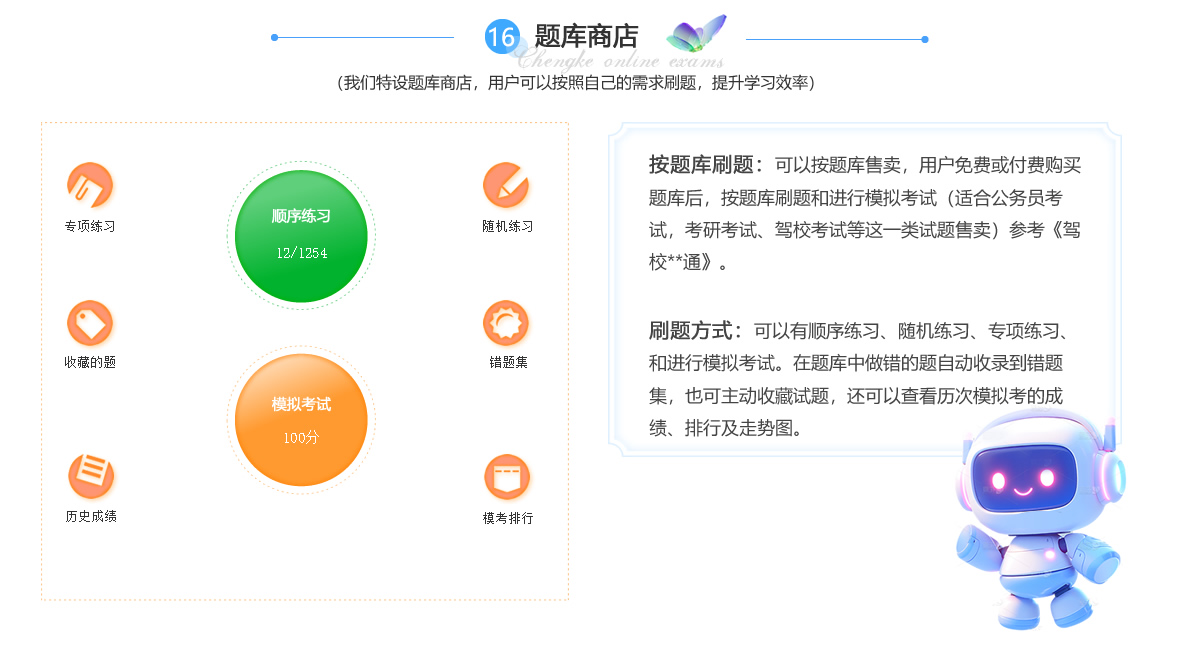Click the 专项练习 text label
Viewport: 1200px width, 649px height.
(90, 226)
